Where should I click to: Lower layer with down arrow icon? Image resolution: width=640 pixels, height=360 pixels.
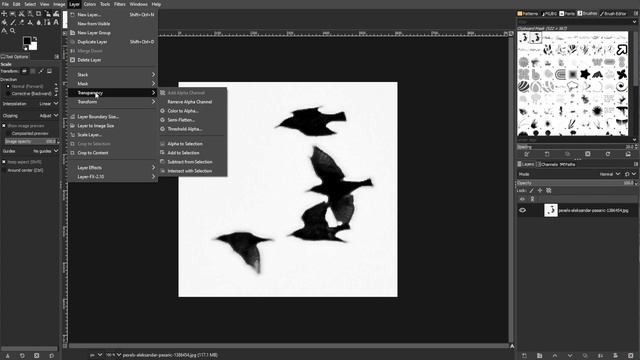570,356
